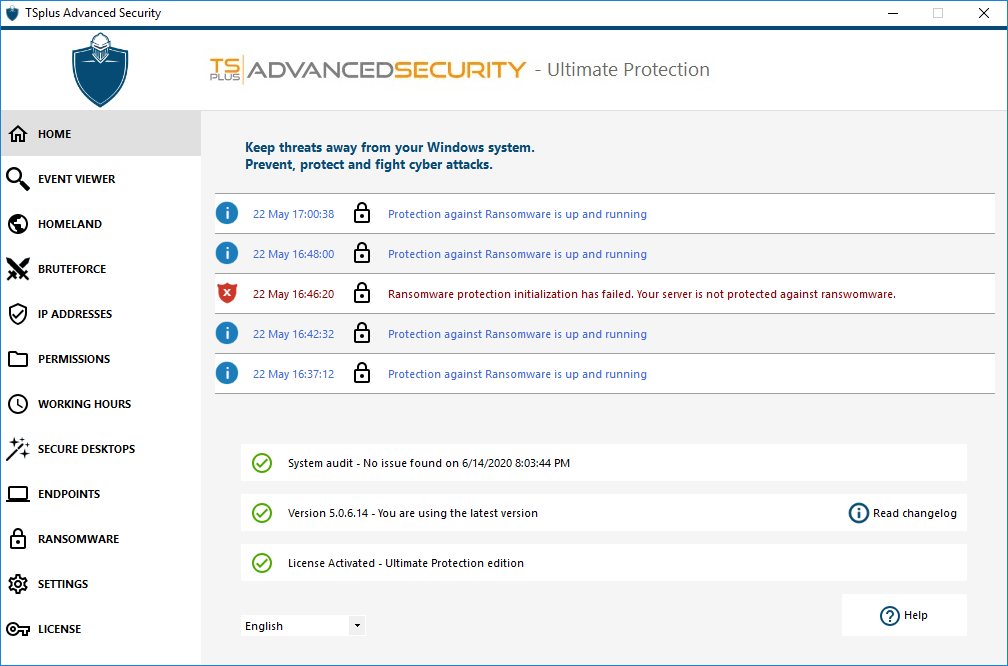
Task: Open WORKING HOURS section
Action: (101, 404)
